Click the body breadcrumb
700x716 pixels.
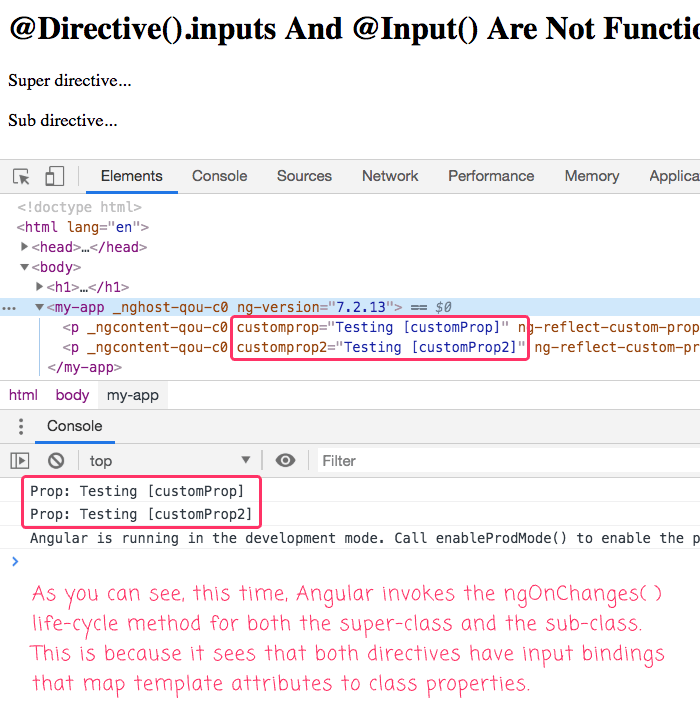(x=72, y=395)
